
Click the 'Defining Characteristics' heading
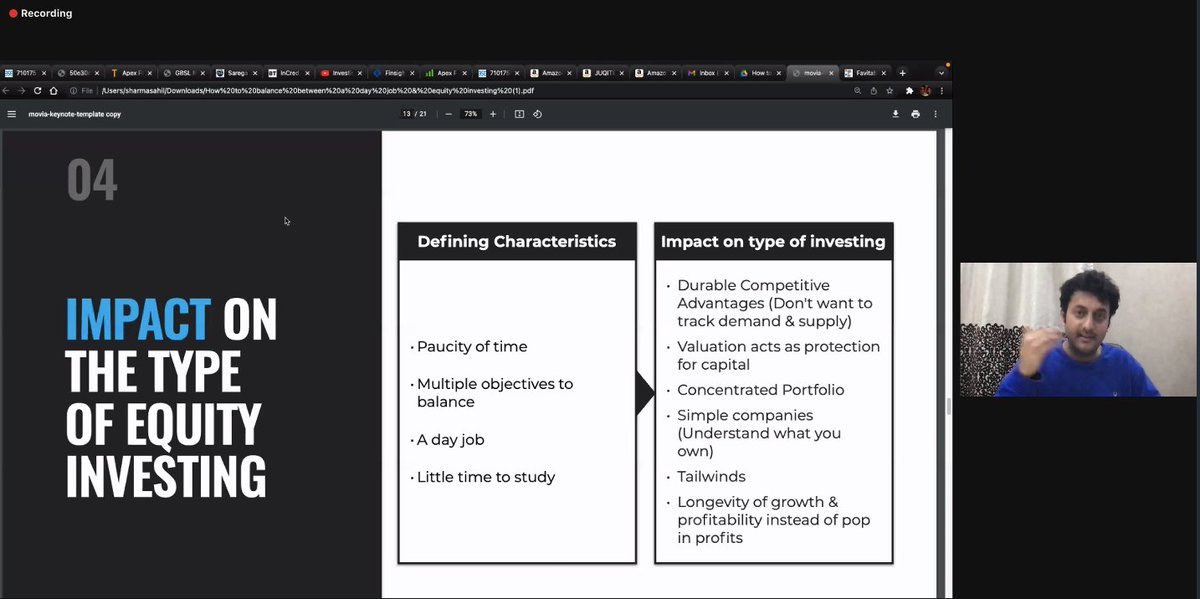tap(516, 241)
